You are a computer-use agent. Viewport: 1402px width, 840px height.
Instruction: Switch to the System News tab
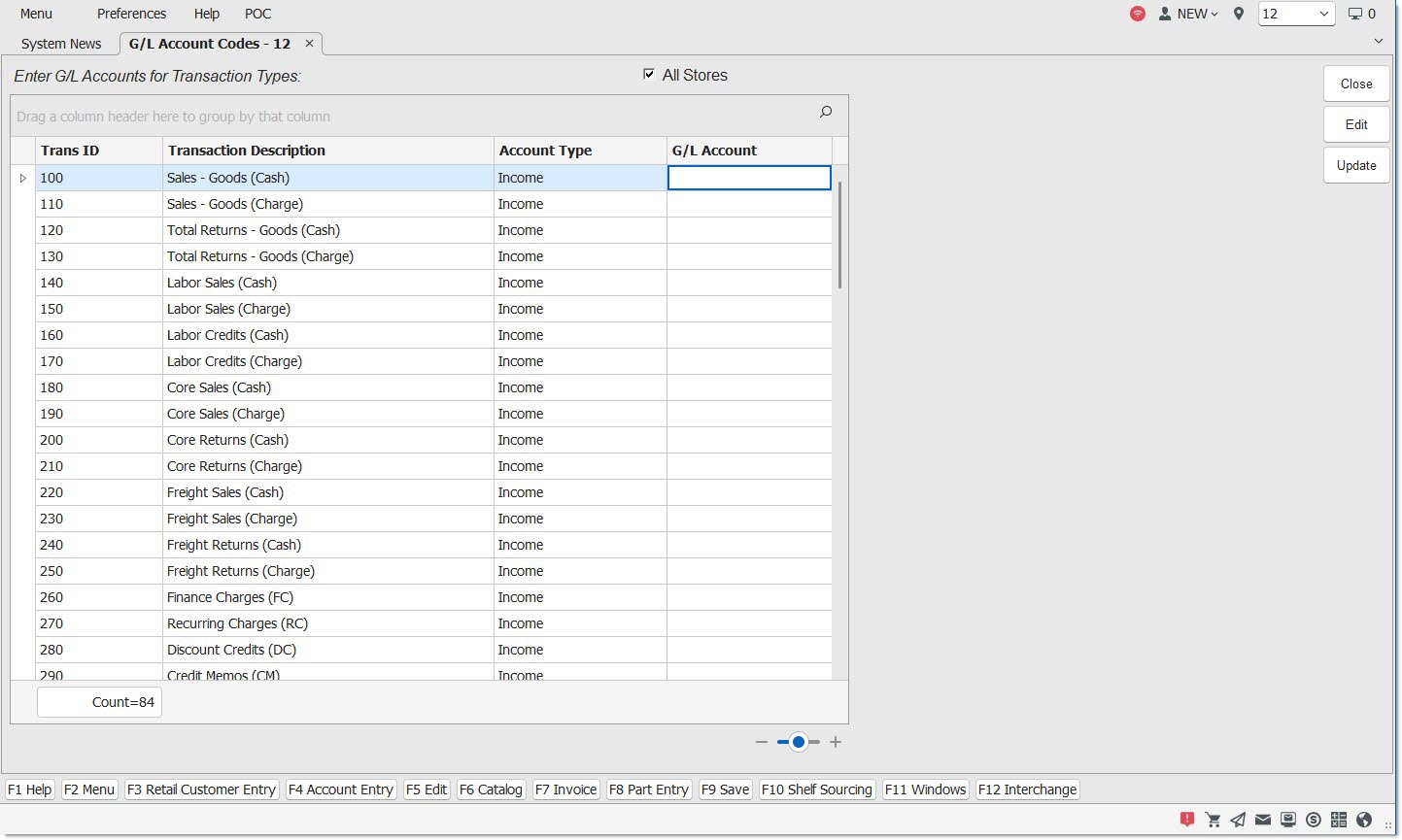pyautogui.click(x=61, y=44)
